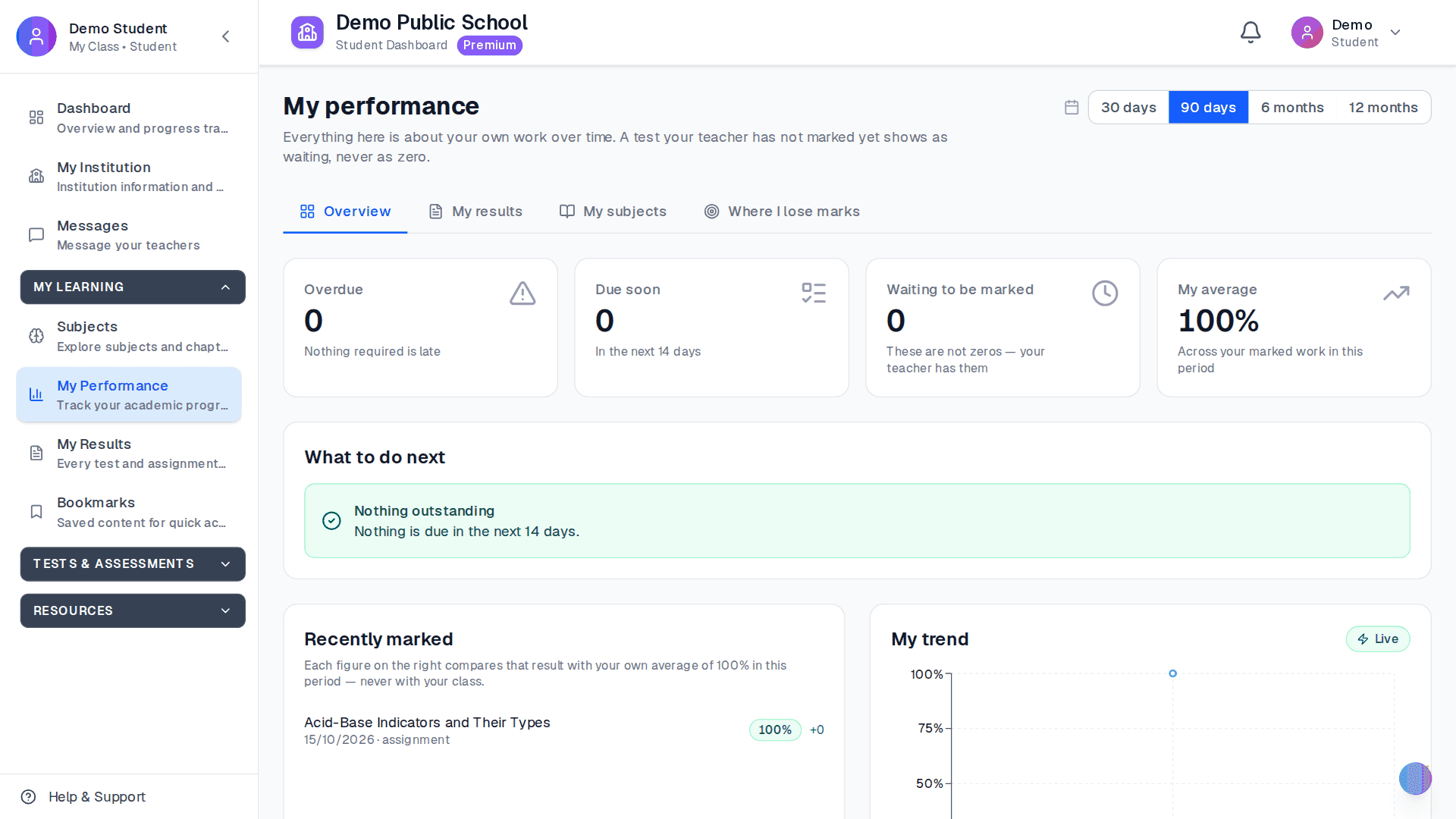
Task: Open Dashboard in the sidebar
Action: point(129,118)
